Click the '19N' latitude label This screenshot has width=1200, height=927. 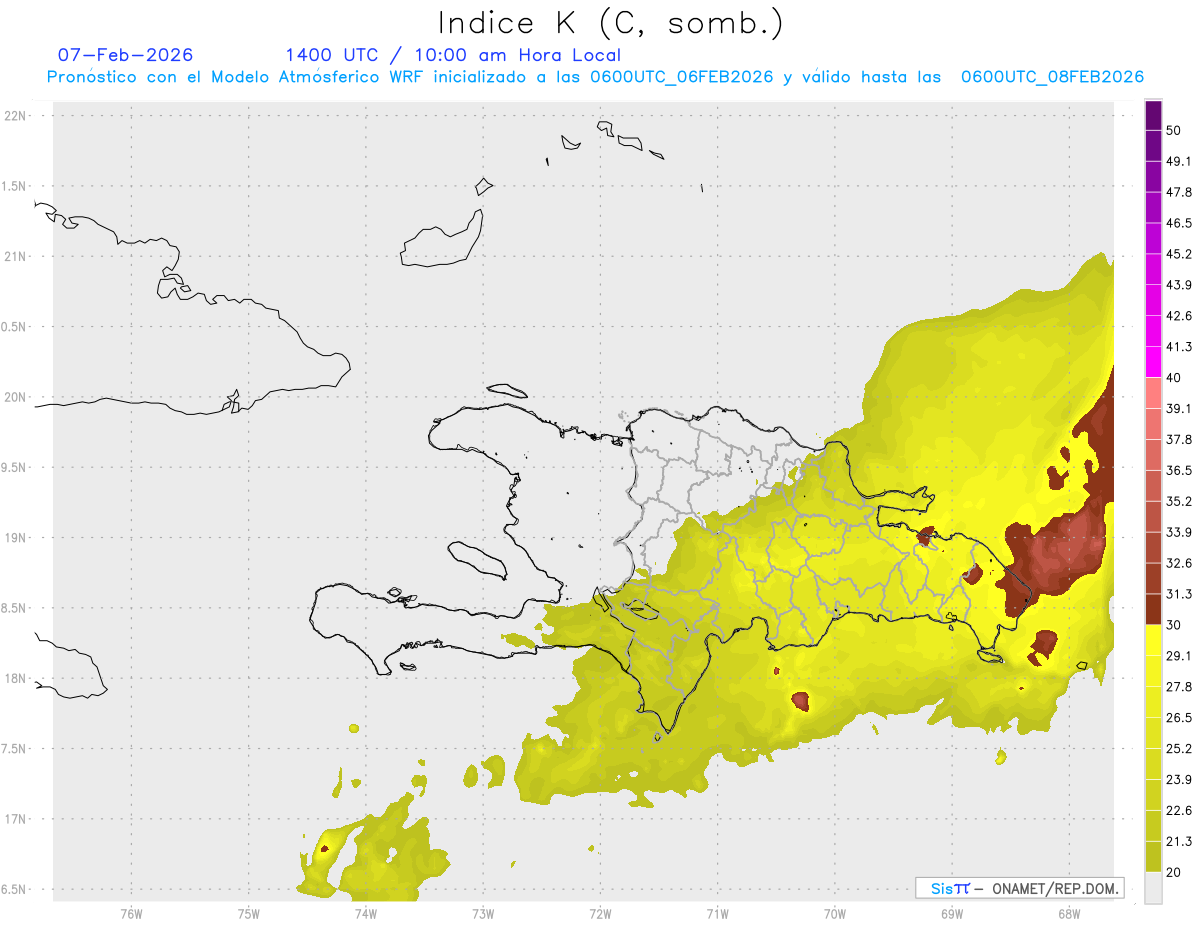tap(17, 538)
